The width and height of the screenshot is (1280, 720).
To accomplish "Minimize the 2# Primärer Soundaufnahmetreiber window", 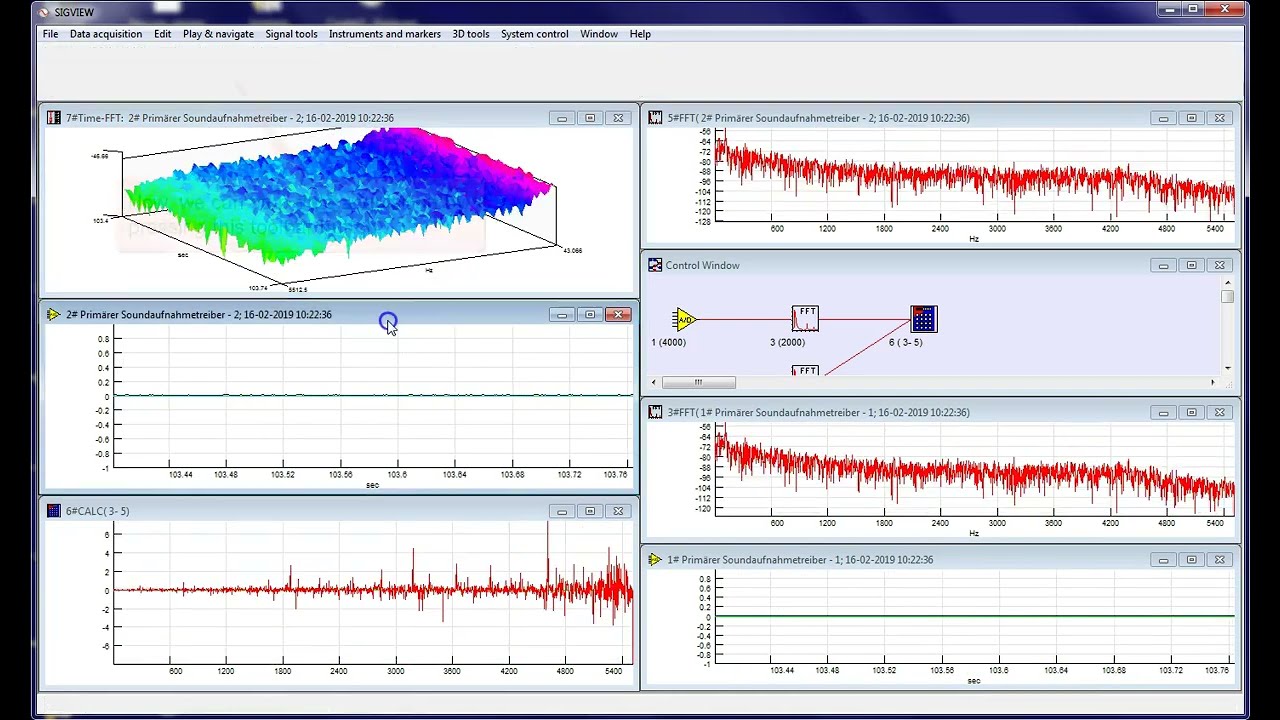I will [x=562, y=315].
